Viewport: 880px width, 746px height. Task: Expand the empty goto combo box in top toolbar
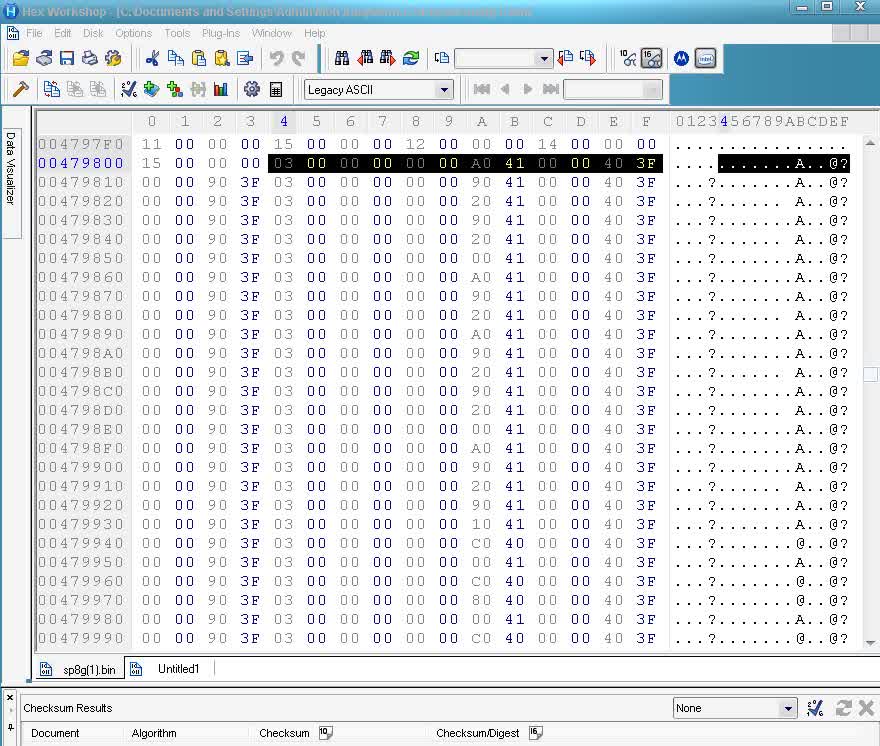(543, 59)
